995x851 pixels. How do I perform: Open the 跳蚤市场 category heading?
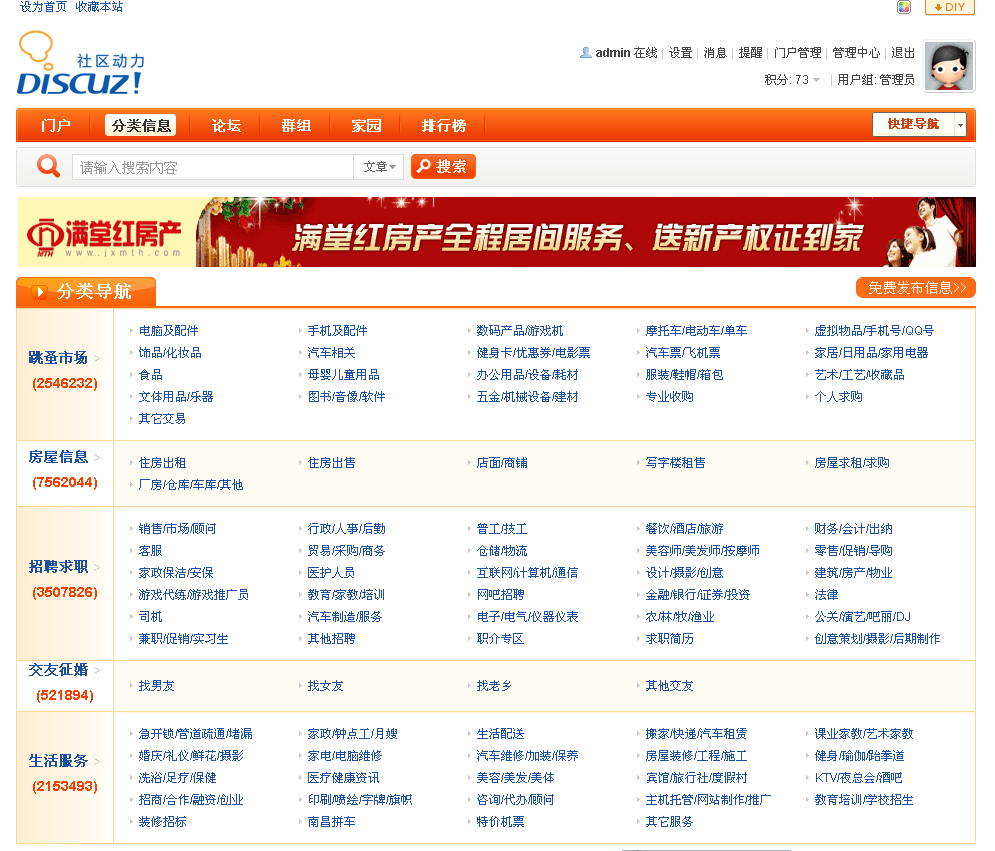(x=58, y=358)
